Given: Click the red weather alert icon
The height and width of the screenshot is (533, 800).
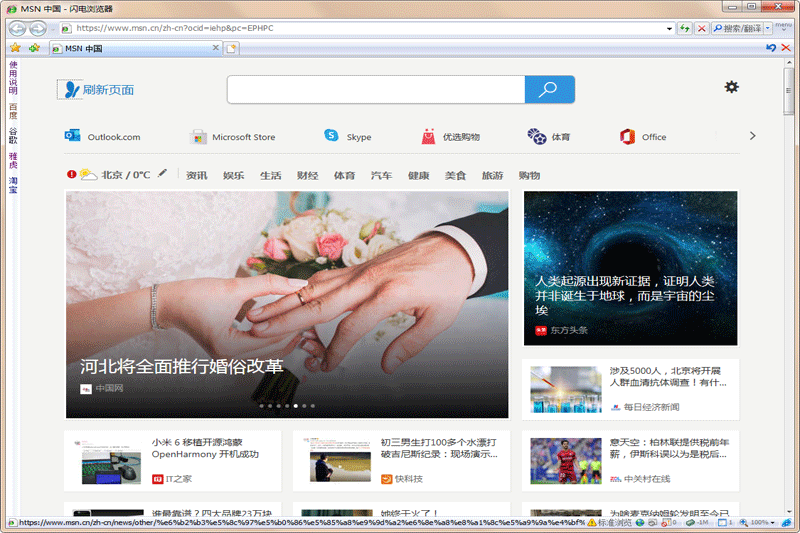Looking at the screenshot, I should [72, 174].
